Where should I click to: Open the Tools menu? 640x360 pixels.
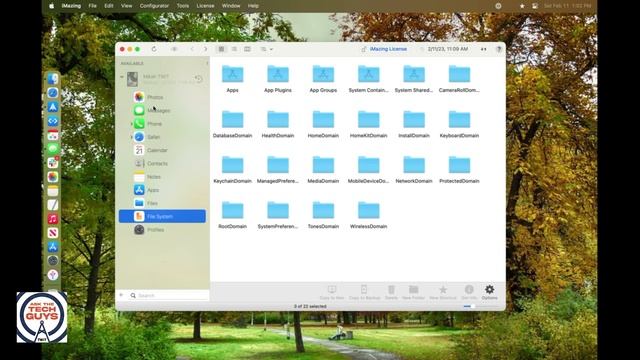point(183,6)
